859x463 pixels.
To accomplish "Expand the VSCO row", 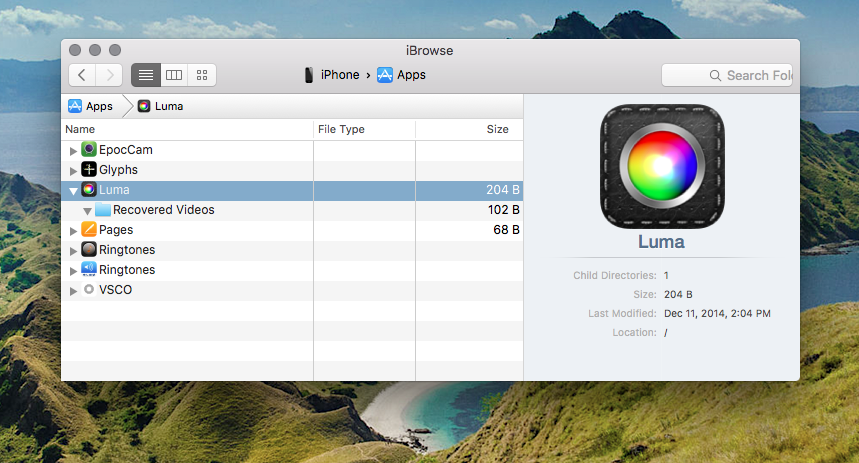I will [x=73, y=291].
